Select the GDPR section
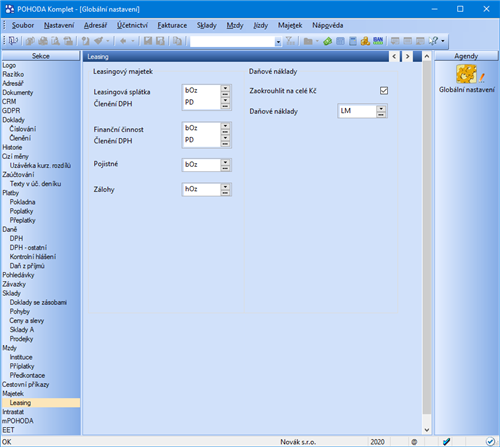Screen dimensions: 500x447 point(11,111)
